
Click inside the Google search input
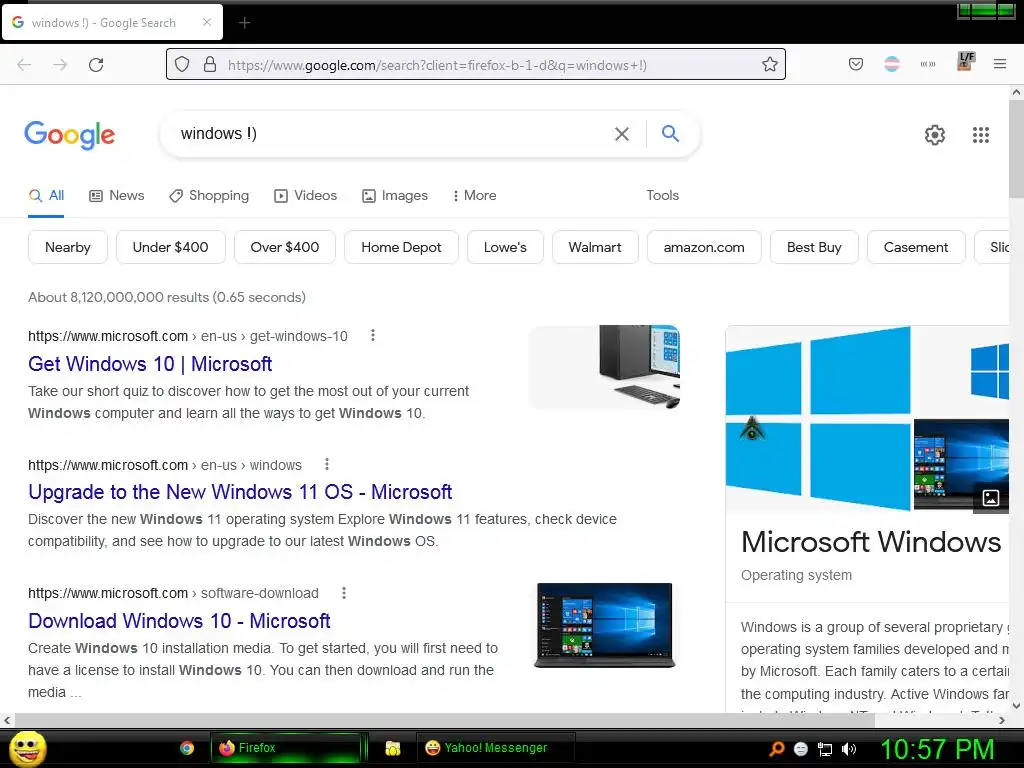392,134
